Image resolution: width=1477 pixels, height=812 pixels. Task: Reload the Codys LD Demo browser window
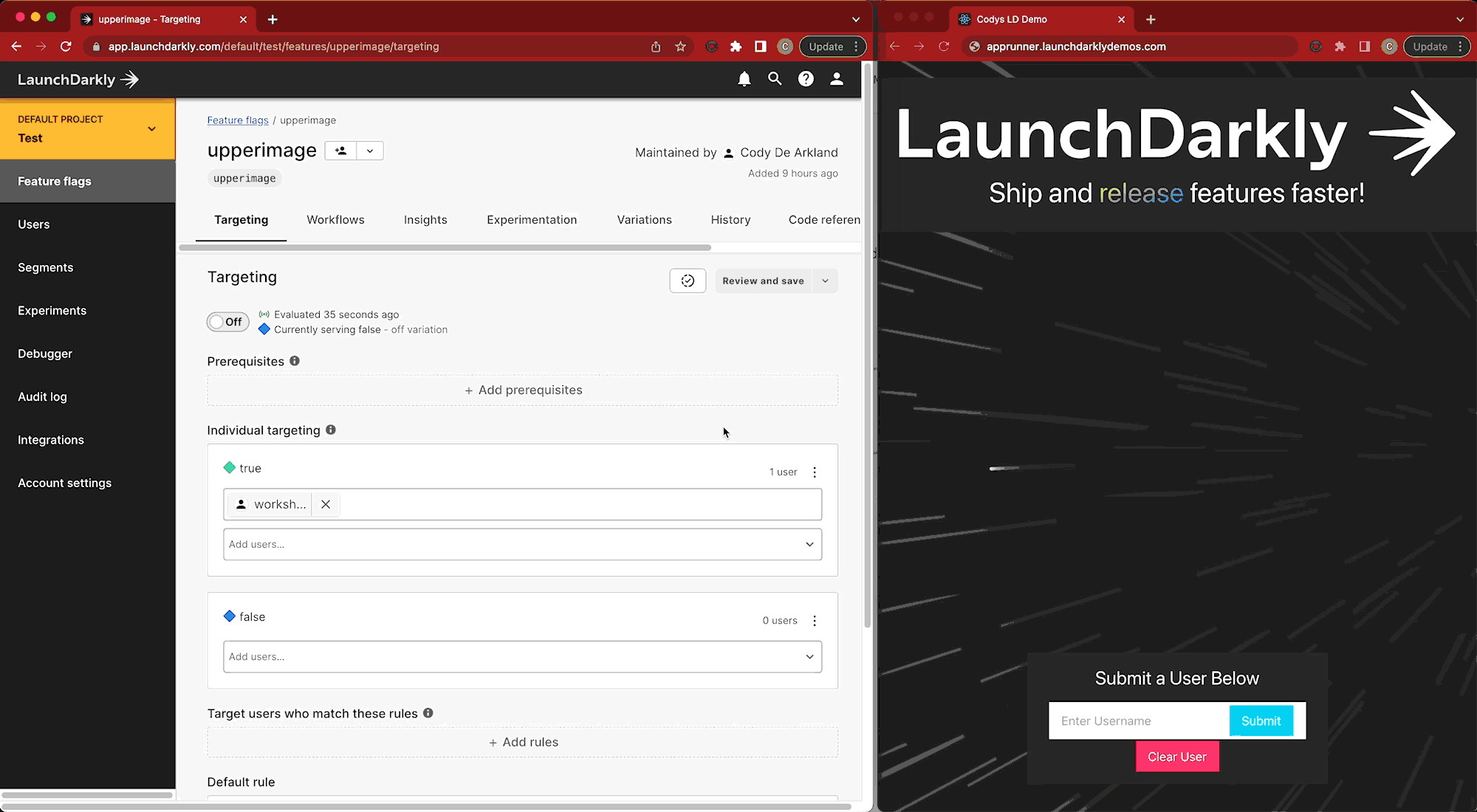[x=944, y=47]
